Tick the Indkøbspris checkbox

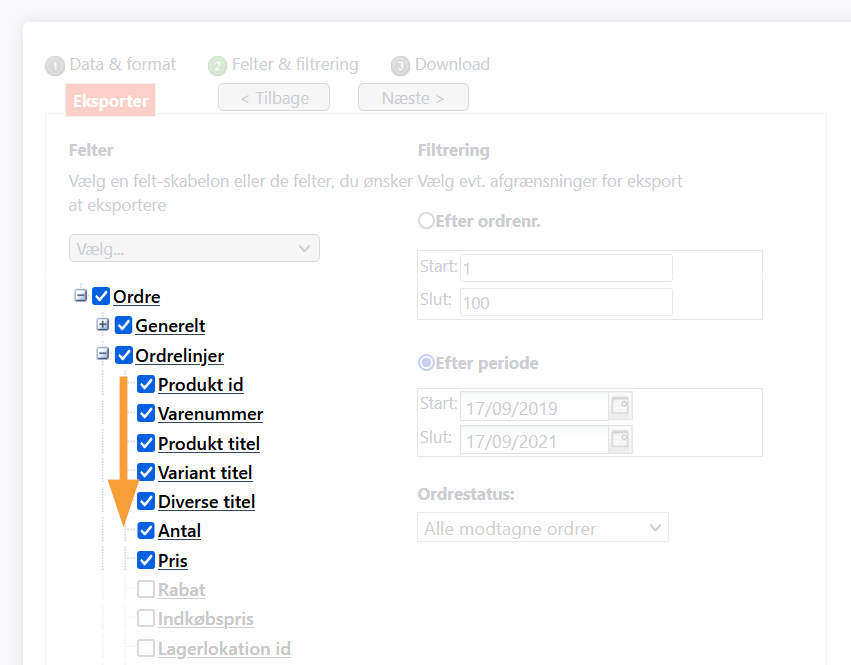(x=146, y=618)
